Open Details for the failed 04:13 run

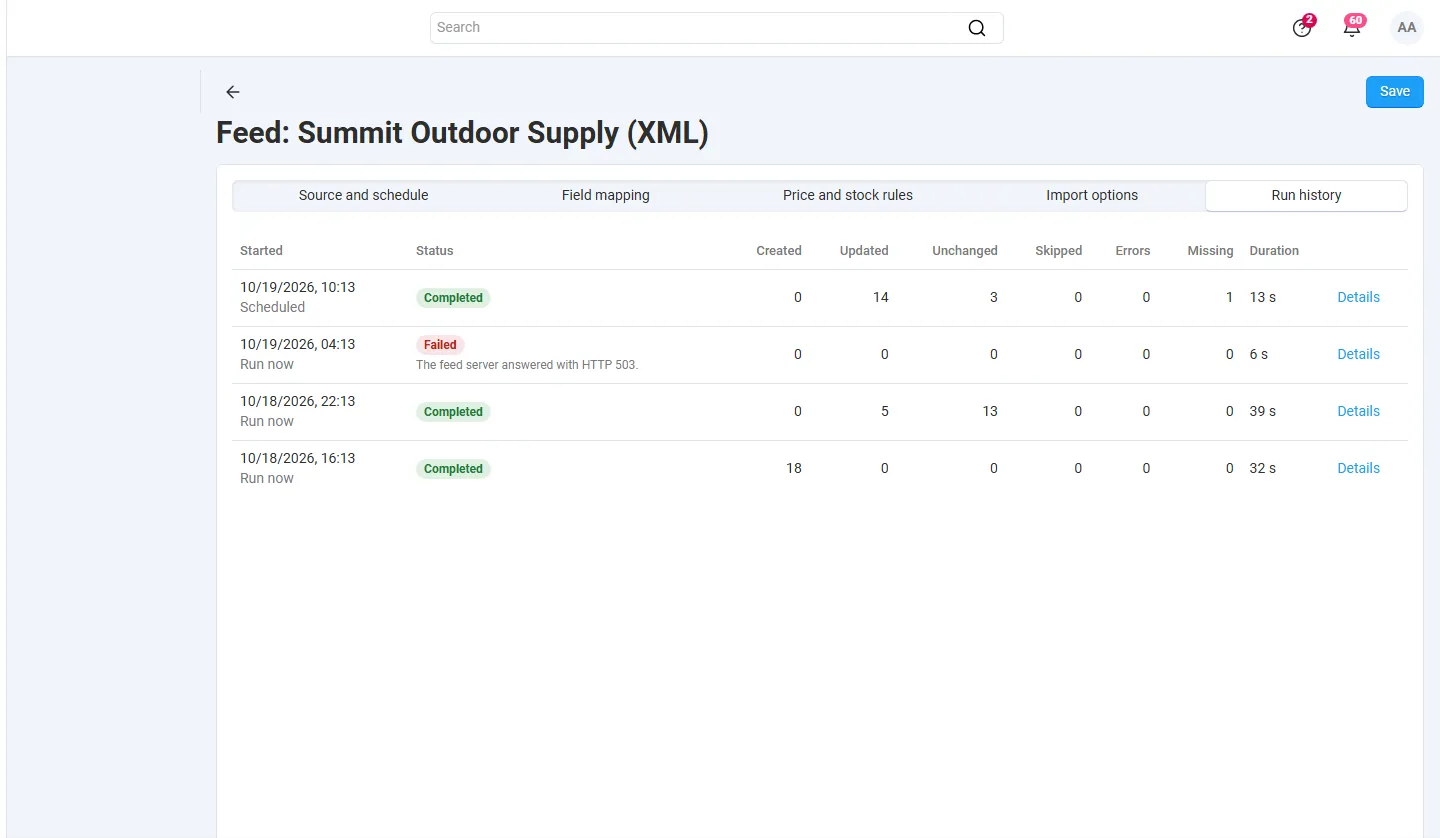(x=1358, y=355)
